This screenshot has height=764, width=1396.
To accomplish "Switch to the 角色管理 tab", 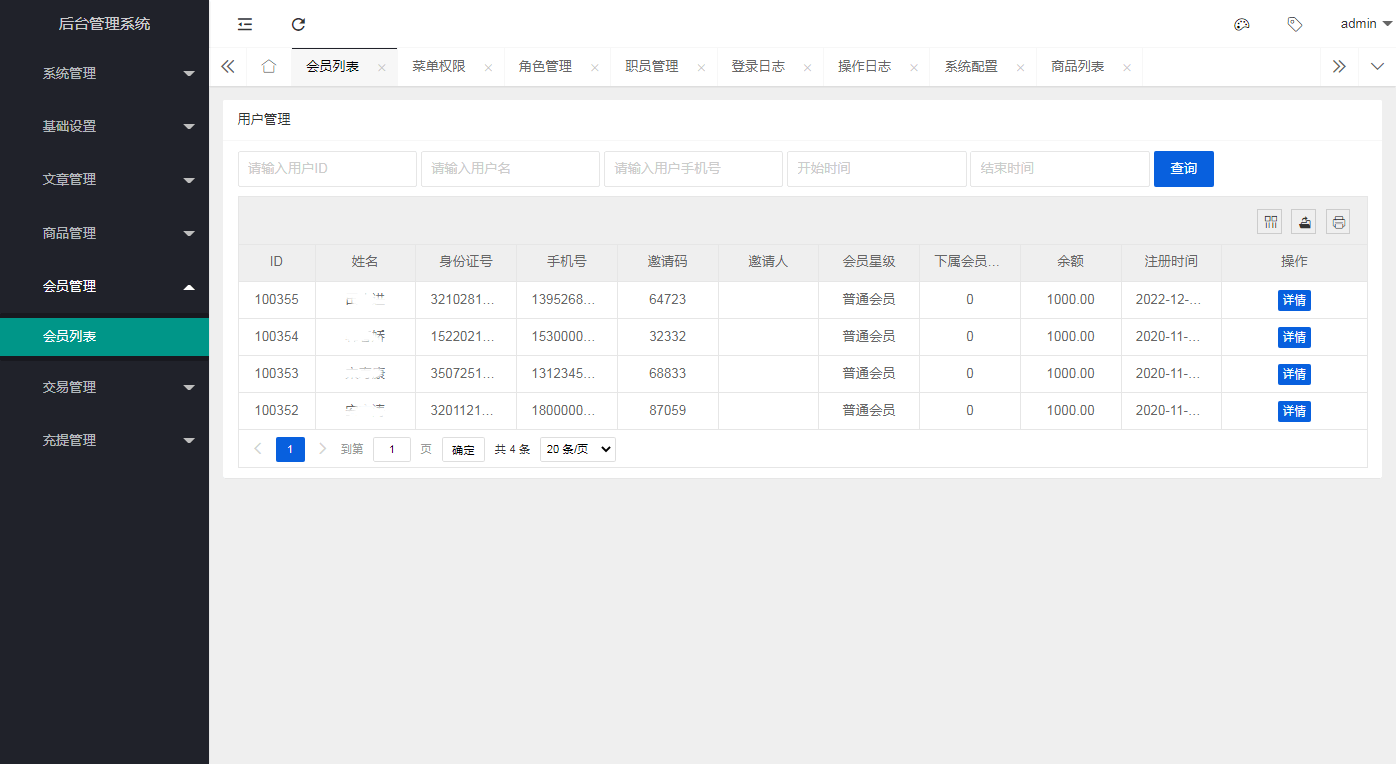I will click(x=545, y=67).
